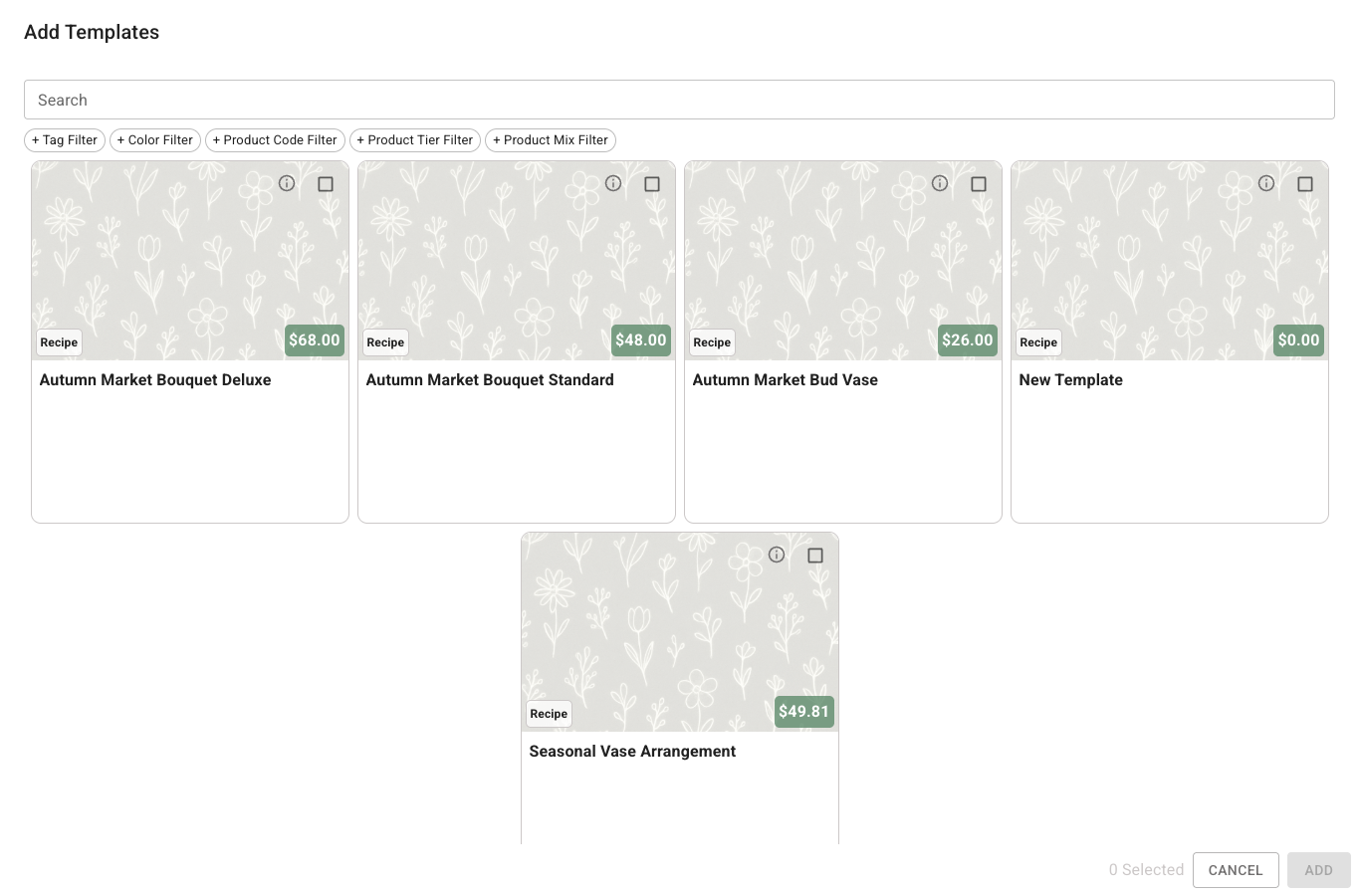1359x896 pixels.
Task: Check the Seasonal Vase Arrangement checkbox
Action: (815, 556)
